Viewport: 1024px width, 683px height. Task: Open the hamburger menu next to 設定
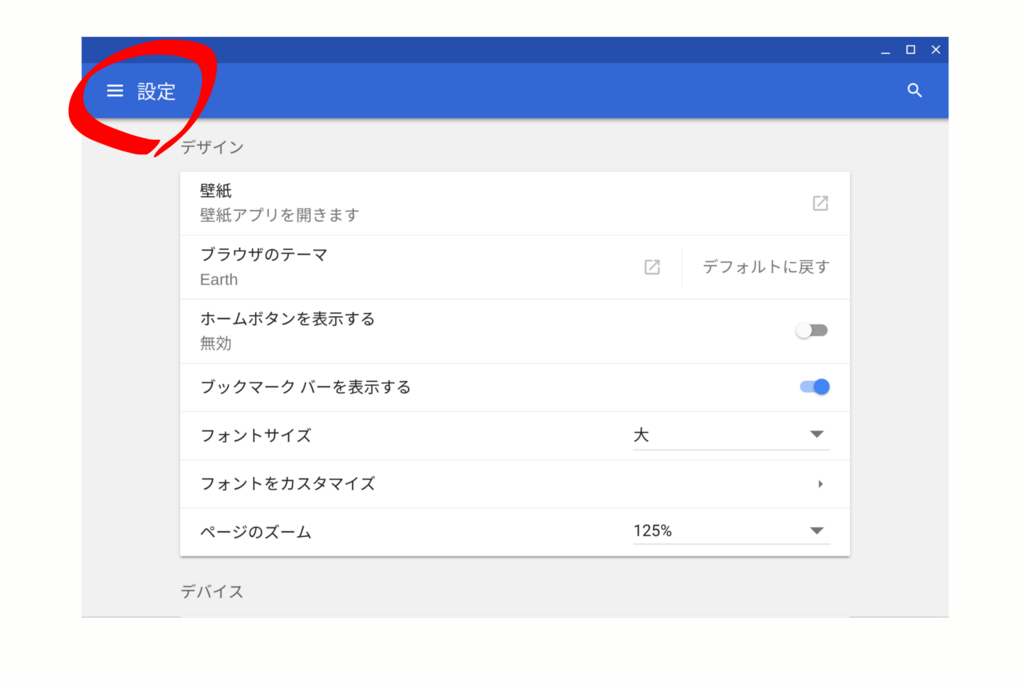[x=115, y=91]
